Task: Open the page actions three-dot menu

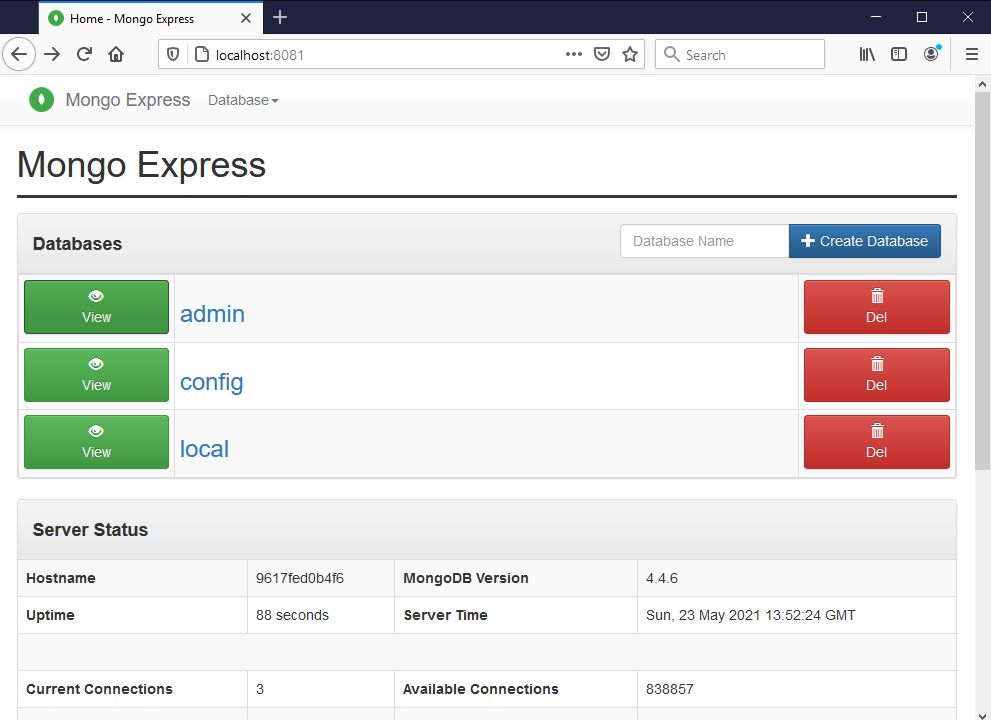Action: pyautogui.click(x=574, y=54)
